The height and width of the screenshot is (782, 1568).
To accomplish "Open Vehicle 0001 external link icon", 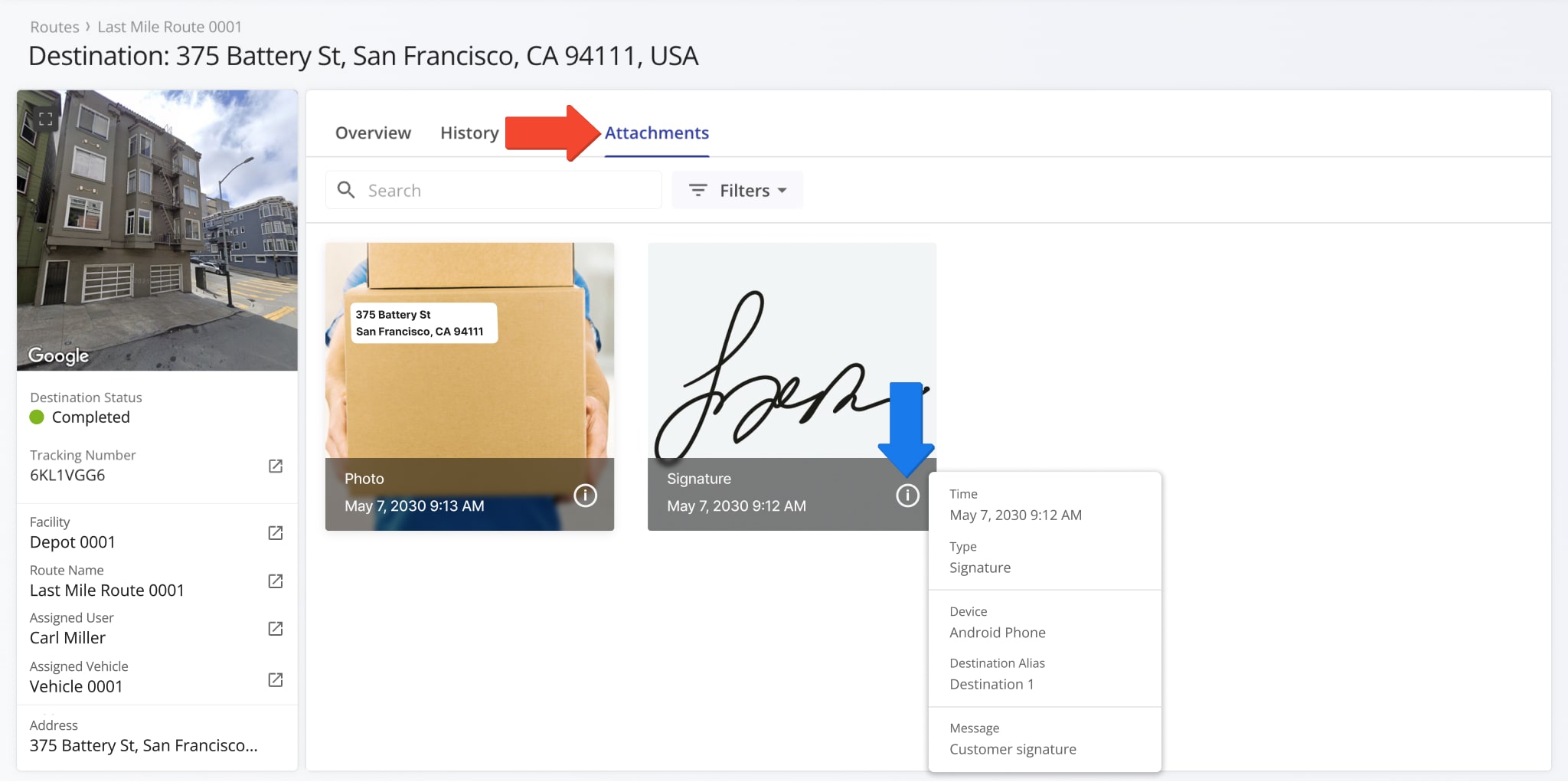I will [276, 680].
